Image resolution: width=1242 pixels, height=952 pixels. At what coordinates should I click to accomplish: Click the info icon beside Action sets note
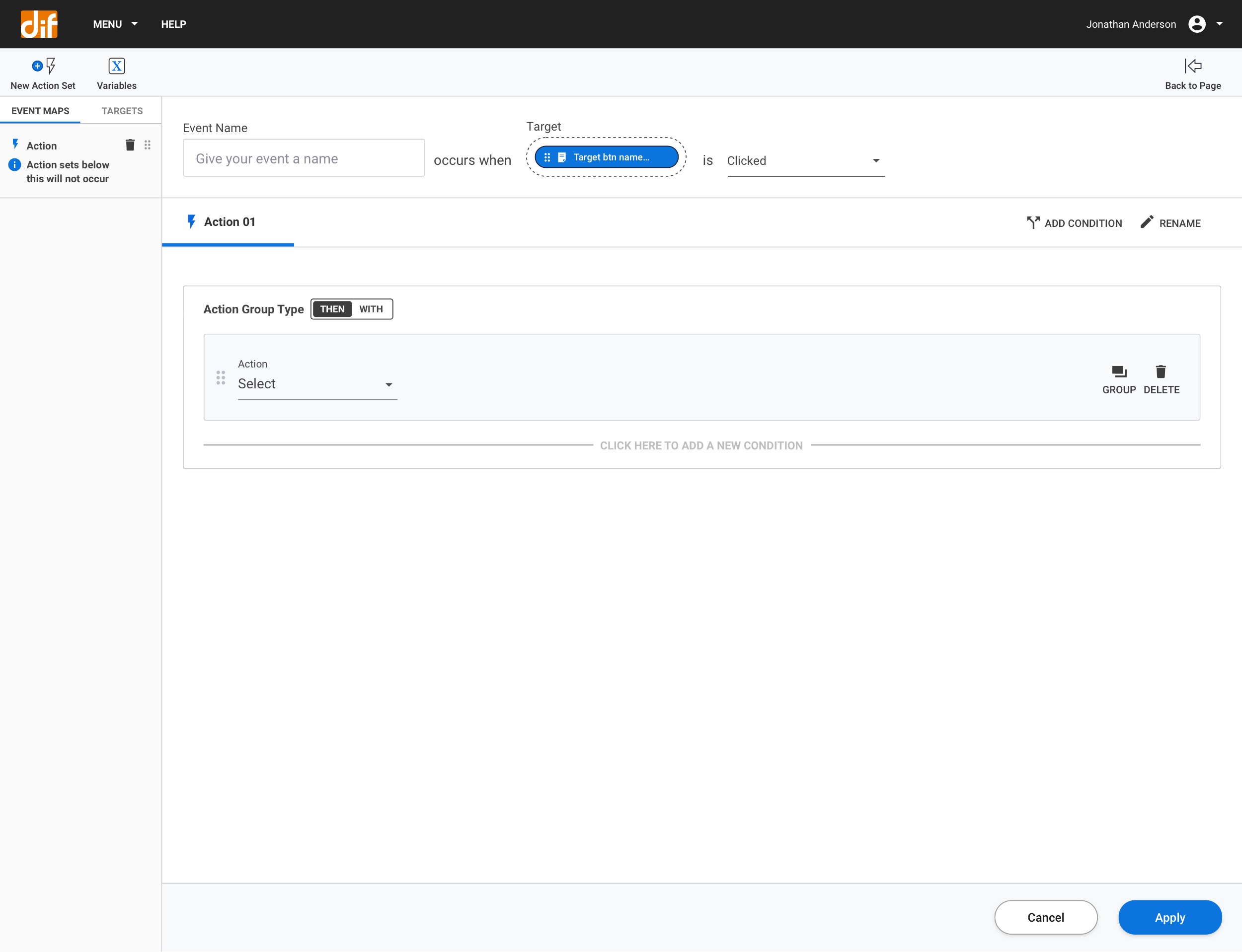coord(15,165)
